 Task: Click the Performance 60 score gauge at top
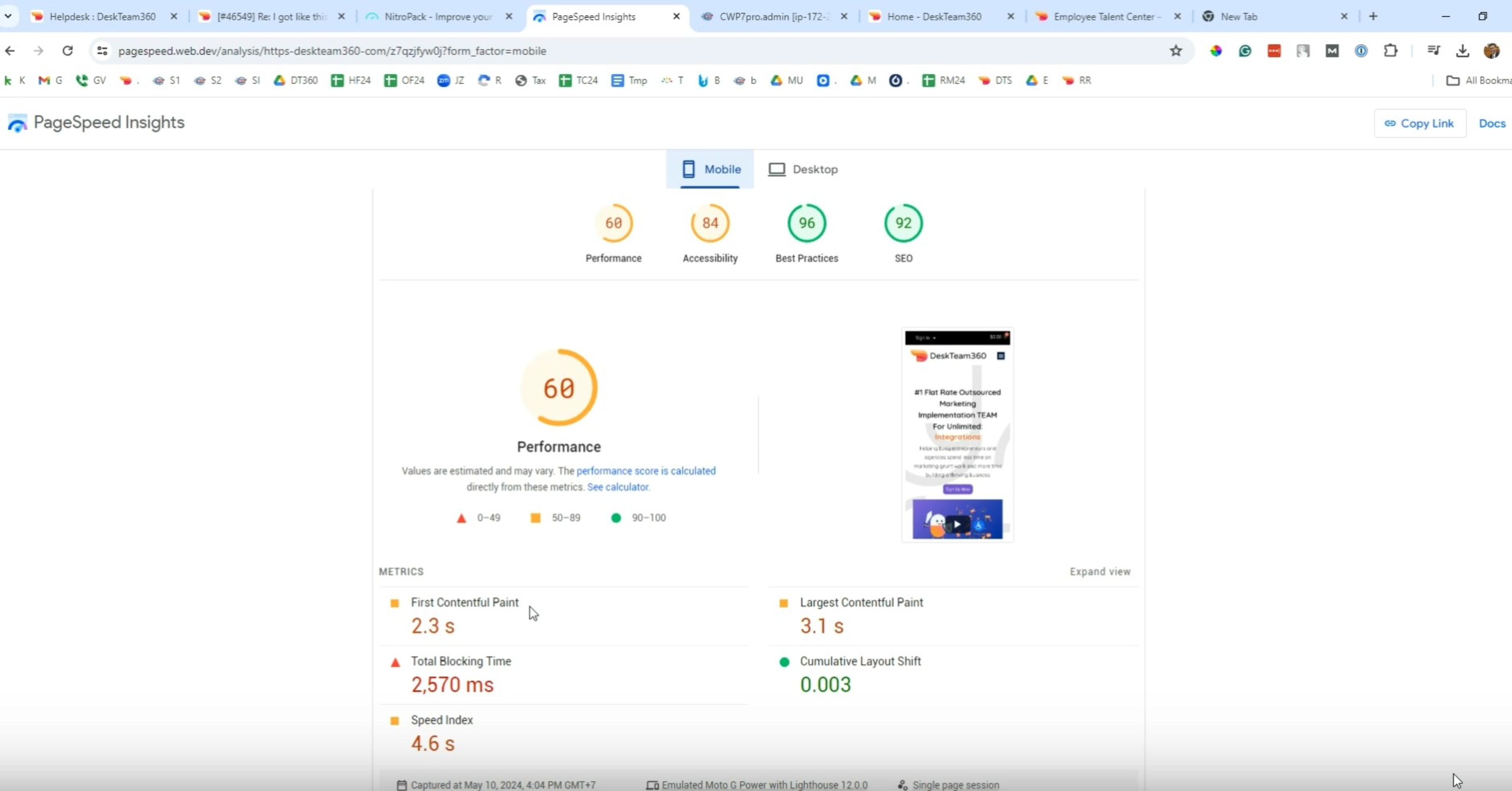(x=614, y=223)
